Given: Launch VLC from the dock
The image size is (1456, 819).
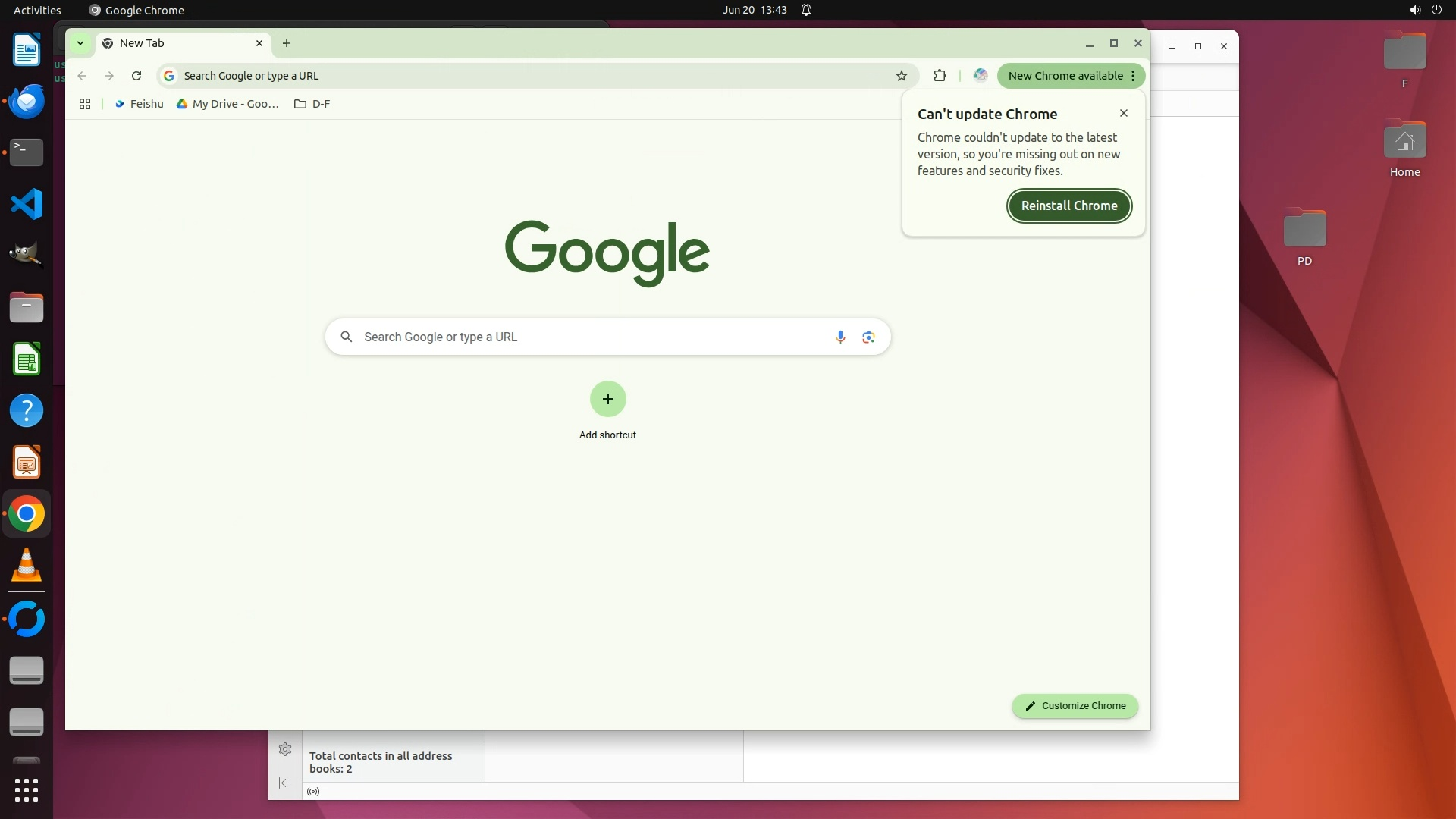Looking at the screenshot, I should tap(27, 566).
